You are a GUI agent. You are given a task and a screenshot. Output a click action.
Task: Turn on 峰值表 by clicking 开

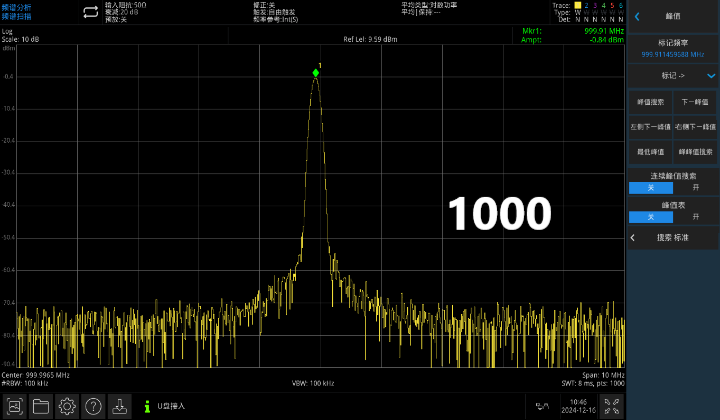click(x=696, y=217)
